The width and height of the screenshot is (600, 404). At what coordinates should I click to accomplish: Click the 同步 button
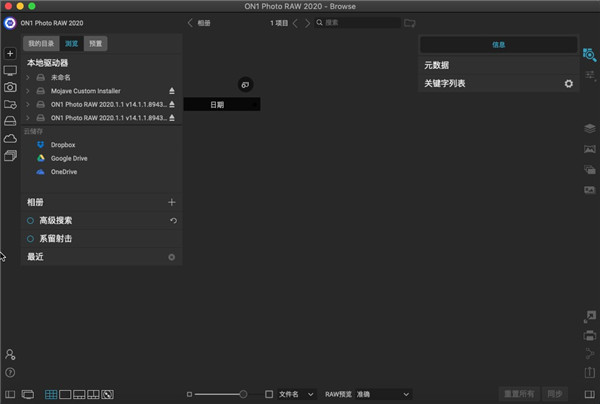(x=555, y=394)
